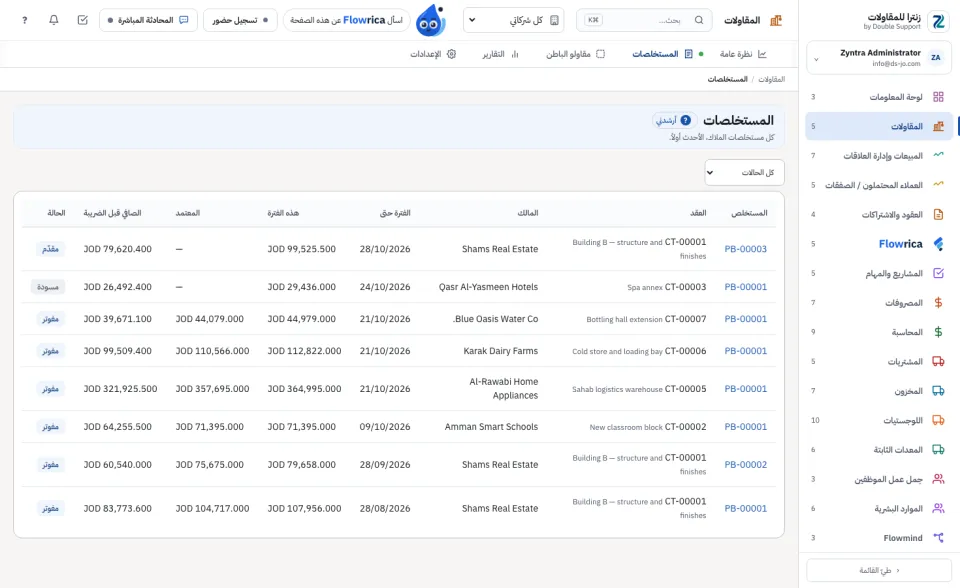The width and height of the screenshot is (960, 588).
Task: Open PB-00001 link for contract CT-00005
Action: click(745, 388)
